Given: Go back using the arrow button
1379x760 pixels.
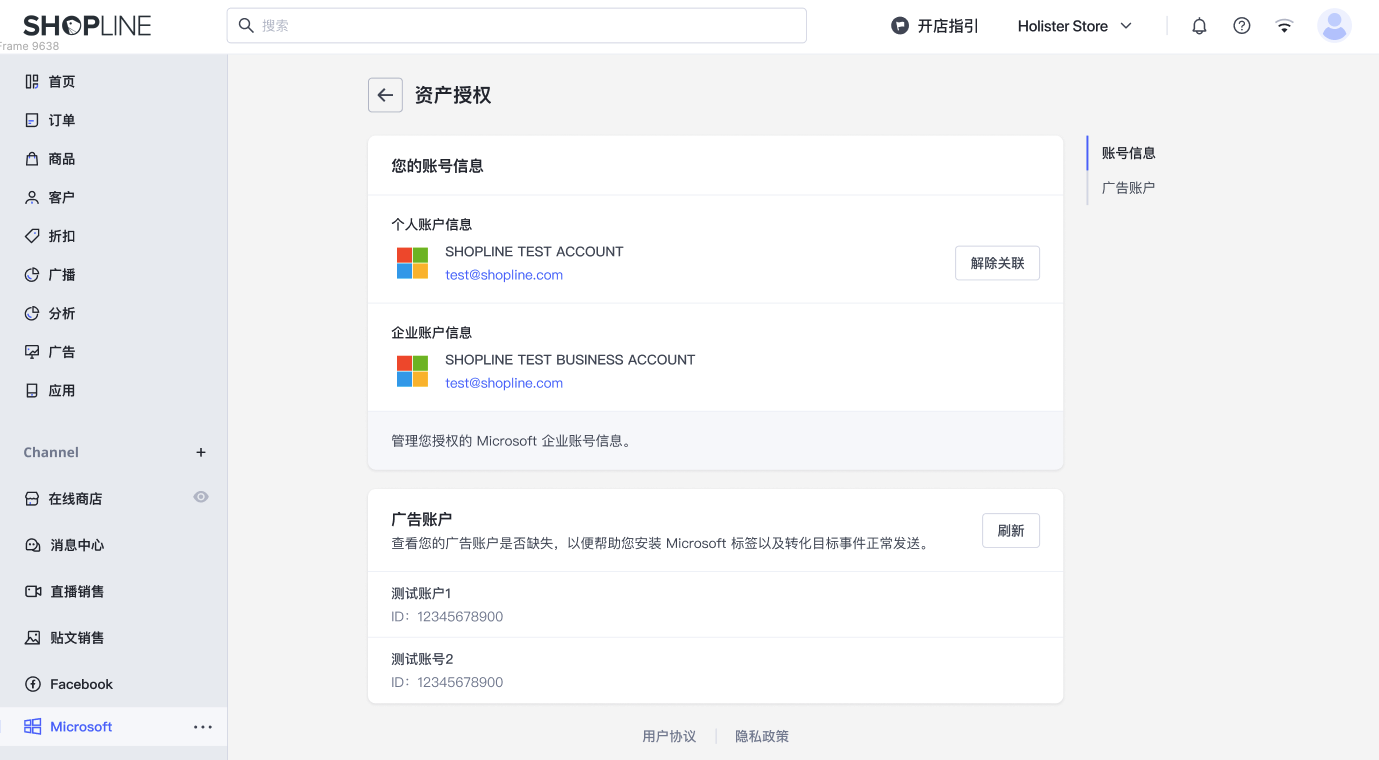Looking at the screenshot, I should 385,95.
